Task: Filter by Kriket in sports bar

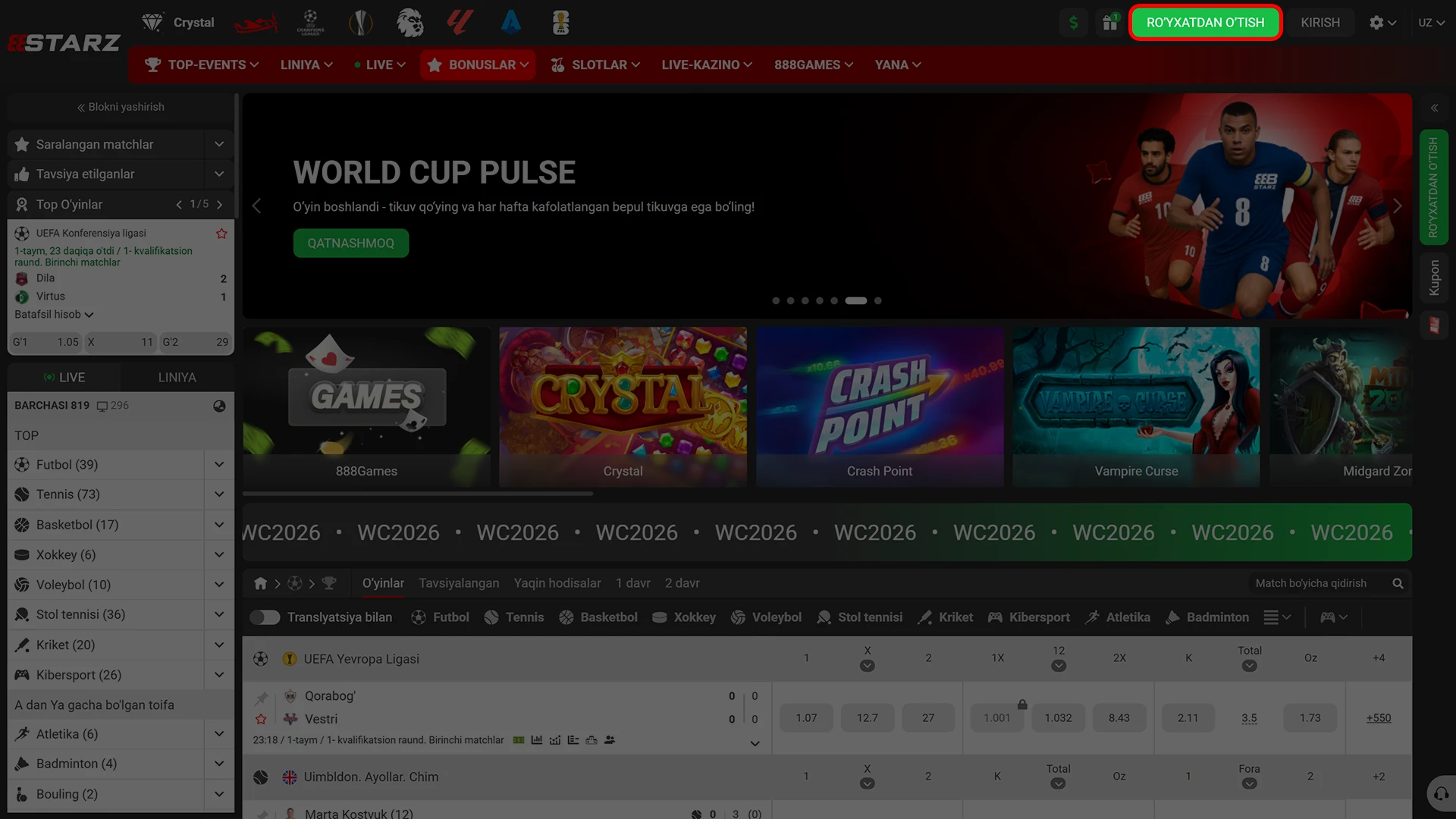Action: (945, 617)
